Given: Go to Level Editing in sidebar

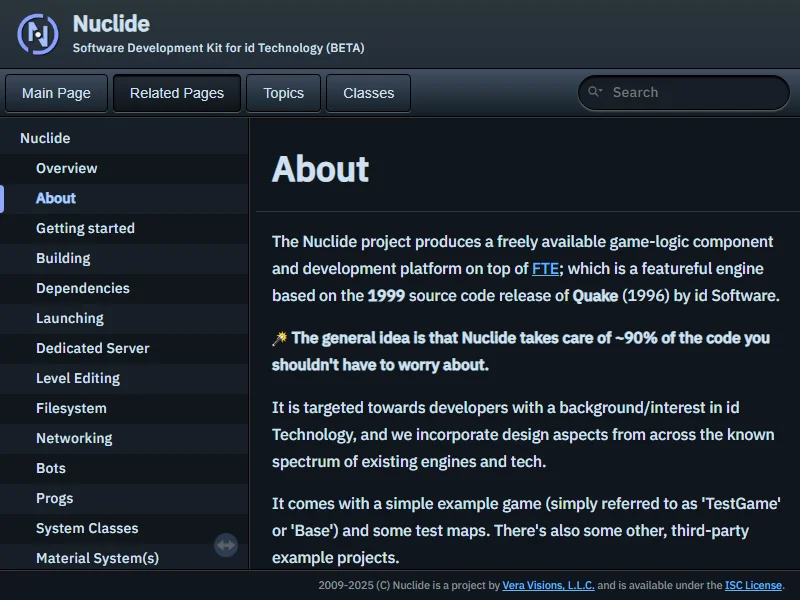Looking at the screenshot, I should click(78, 378).
